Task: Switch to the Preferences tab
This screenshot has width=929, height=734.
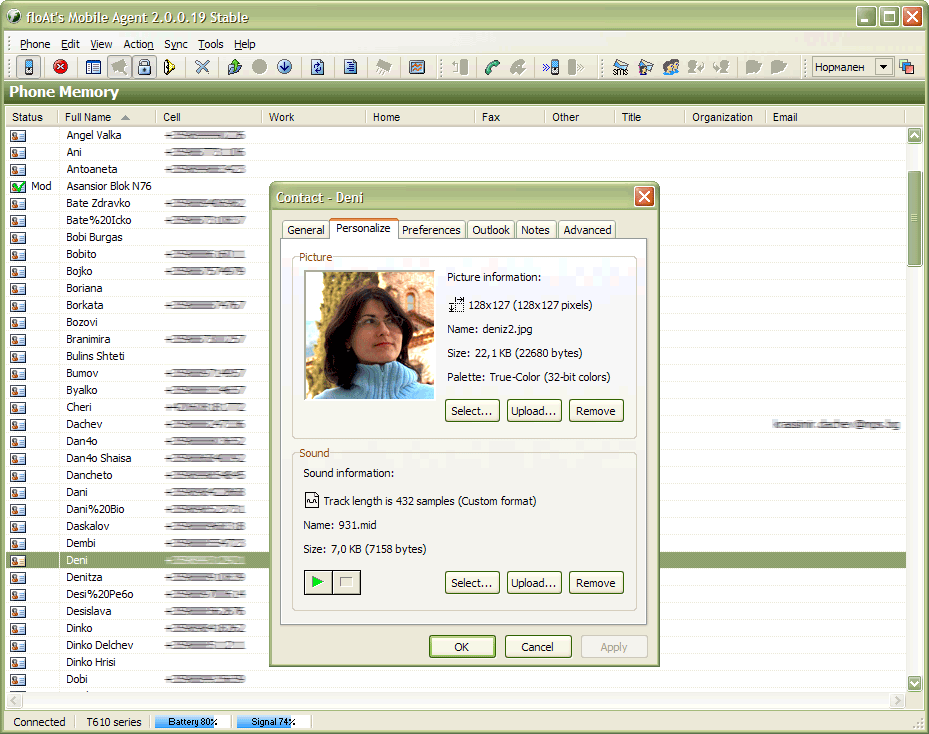Action: (x=431, y=230)
